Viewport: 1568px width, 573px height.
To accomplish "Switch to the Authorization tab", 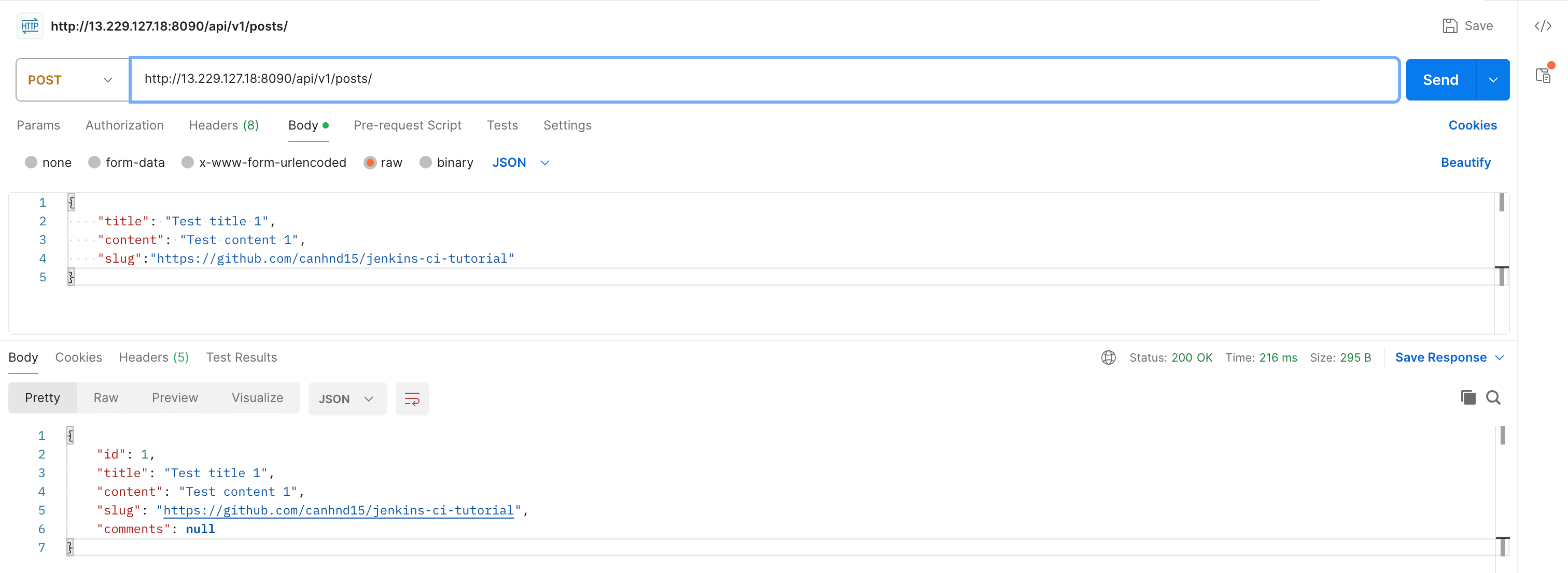I will pos(124,125).
